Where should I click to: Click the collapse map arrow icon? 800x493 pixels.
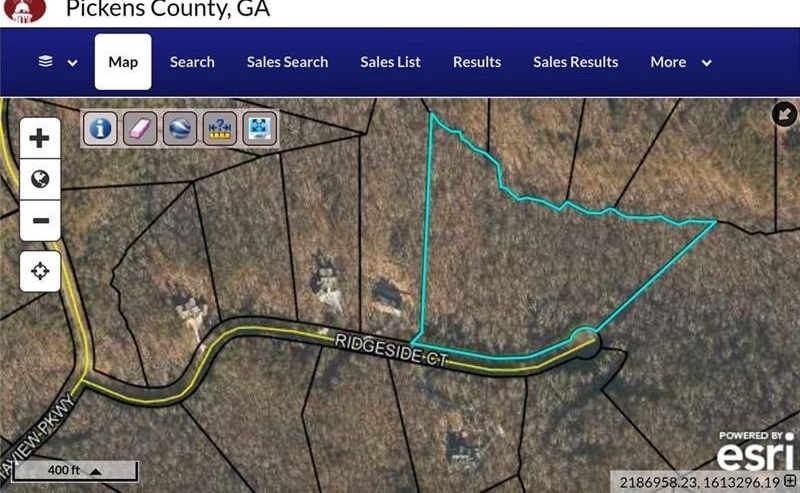click(x=784, y=114)
